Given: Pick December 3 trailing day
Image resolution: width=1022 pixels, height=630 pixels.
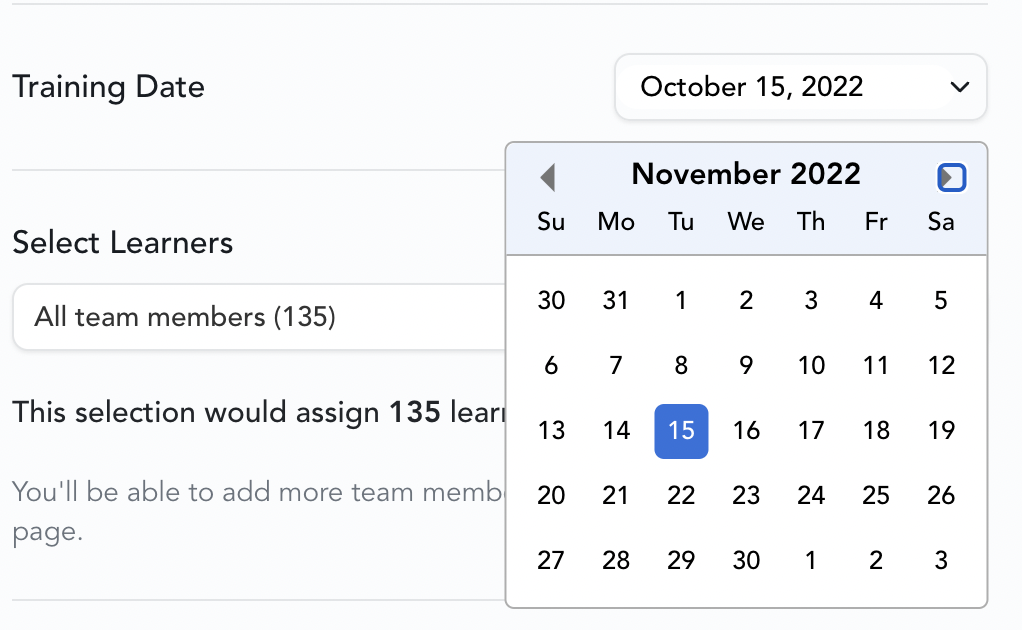Looking at the screenshot, I should (941, 560).
